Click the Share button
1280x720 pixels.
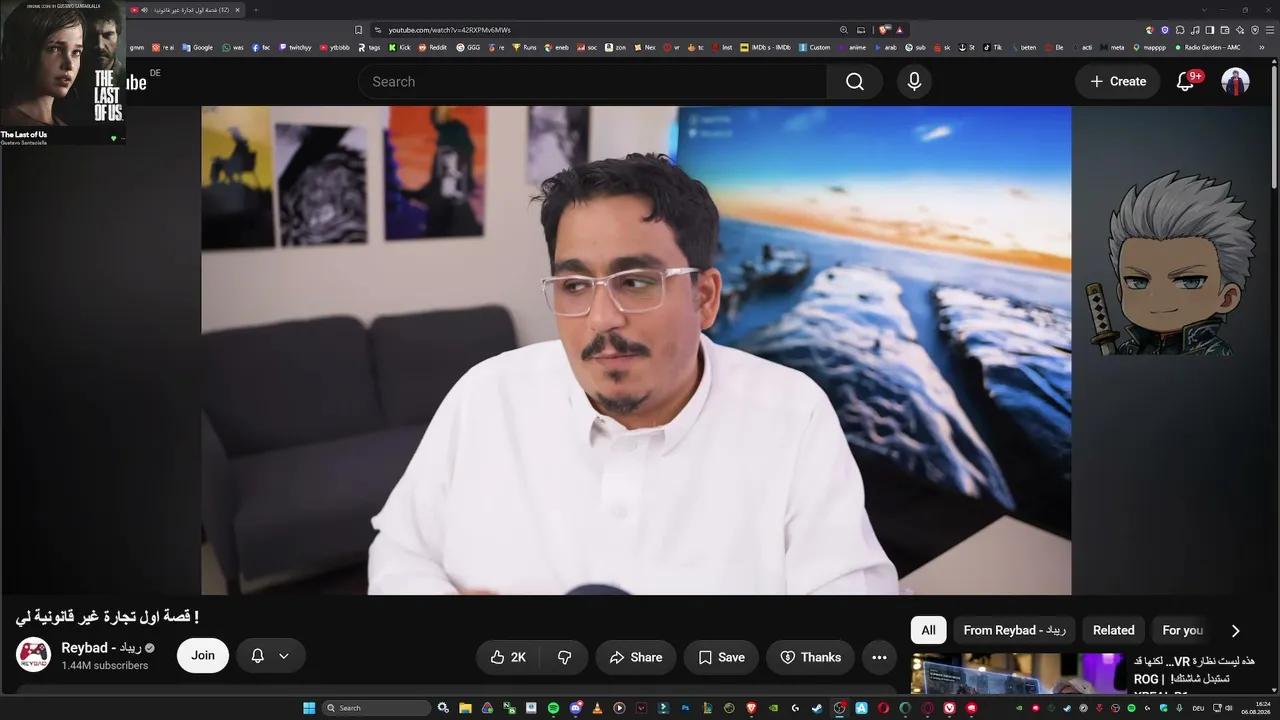pyautogui.click(x=636, y=657)
